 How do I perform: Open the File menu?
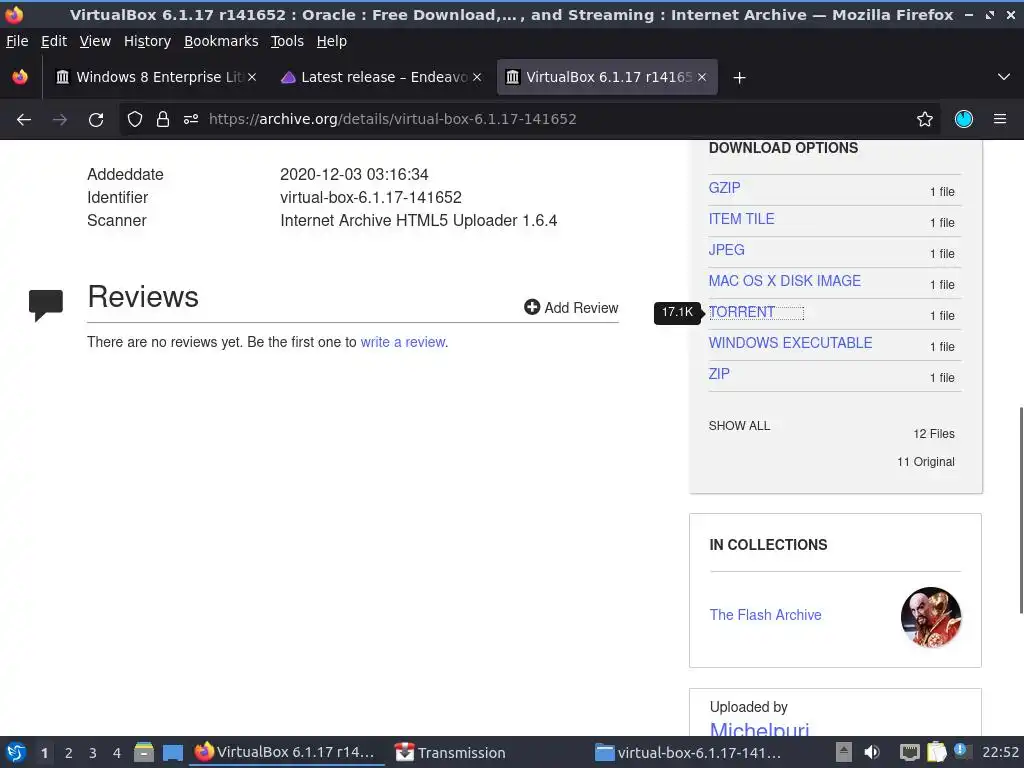17,41
